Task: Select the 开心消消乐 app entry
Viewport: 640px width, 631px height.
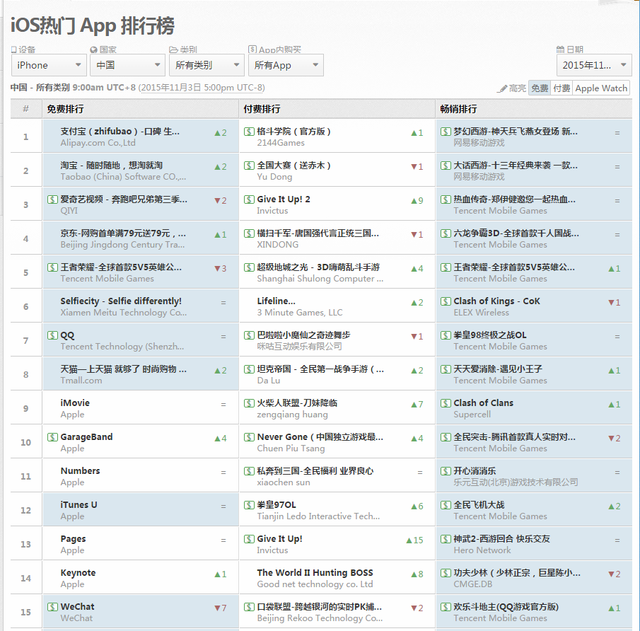Action: click(x=475, y=471)
